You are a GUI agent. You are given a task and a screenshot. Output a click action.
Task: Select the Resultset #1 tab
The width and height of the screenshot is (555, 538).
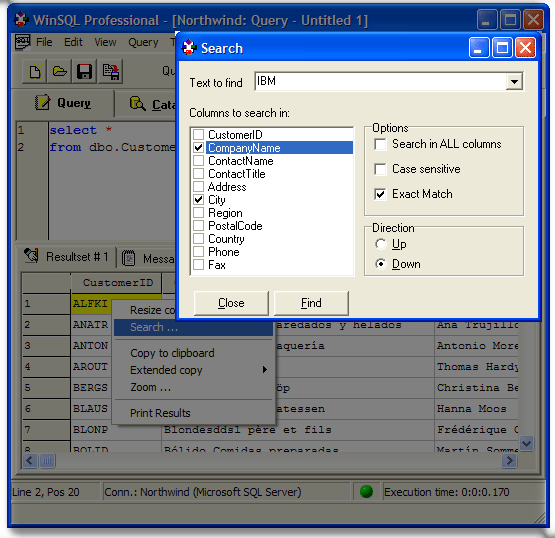pos(67,257)
